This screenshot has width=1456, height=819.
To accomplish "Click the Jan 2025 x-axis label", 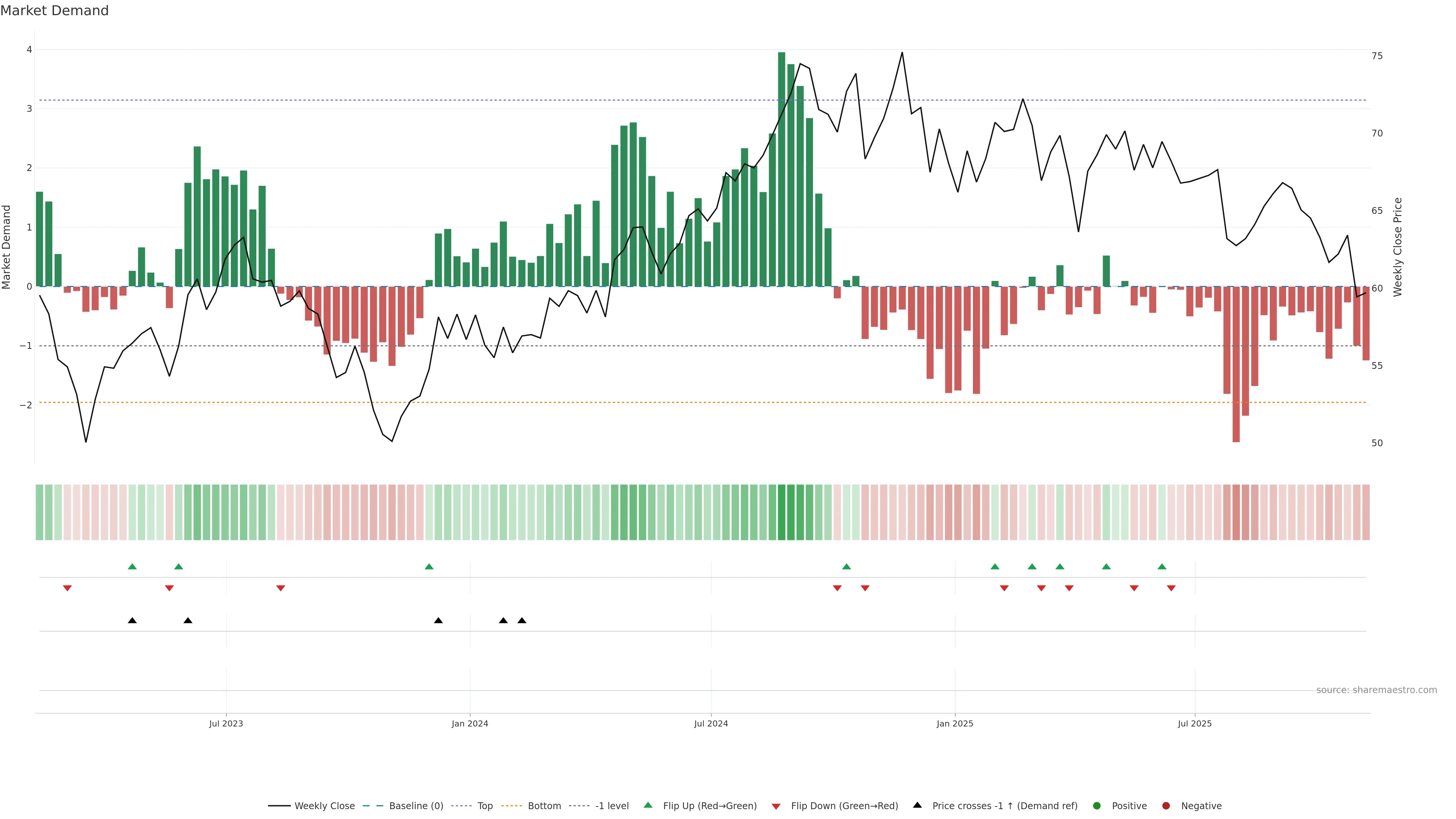I will pyautogui.click(x=955, y=724).
